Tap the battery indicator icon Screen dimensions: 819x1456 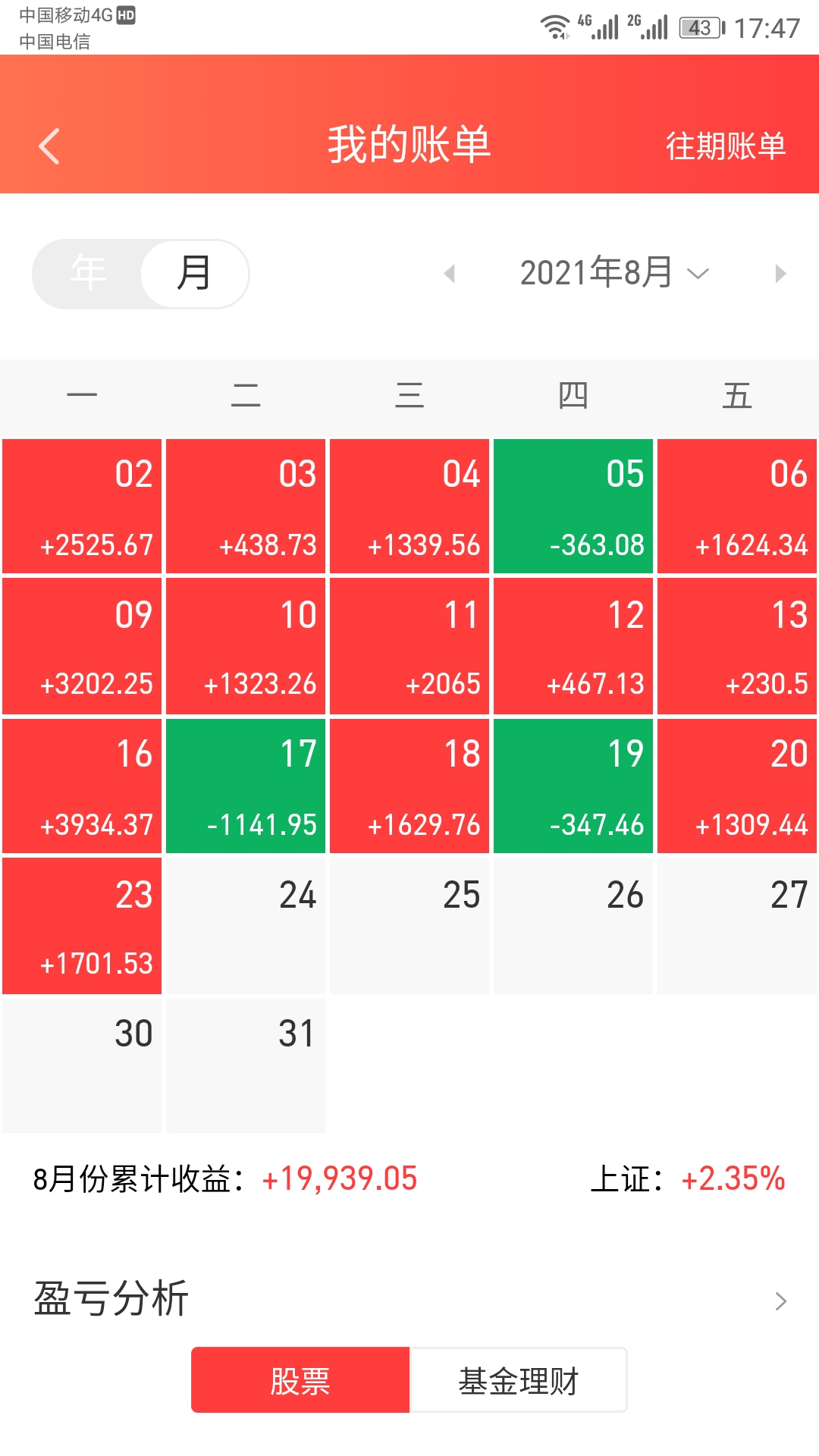click(x=701, y=28)
